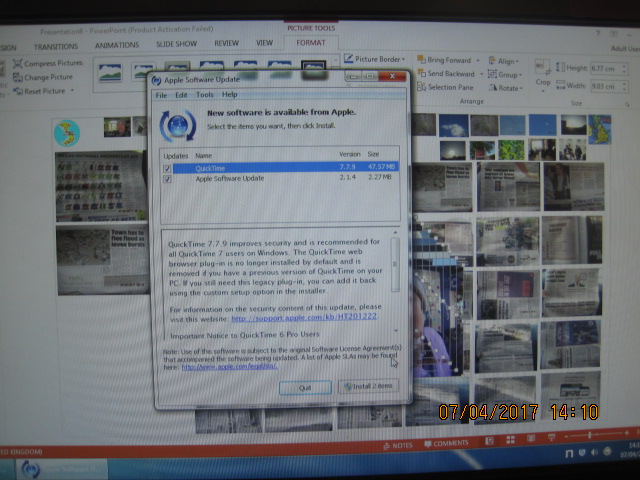Open Align dropdown in Arrange group
This screenshot has width=640, height=480.
pyautogui.click(x=504, y=61)
